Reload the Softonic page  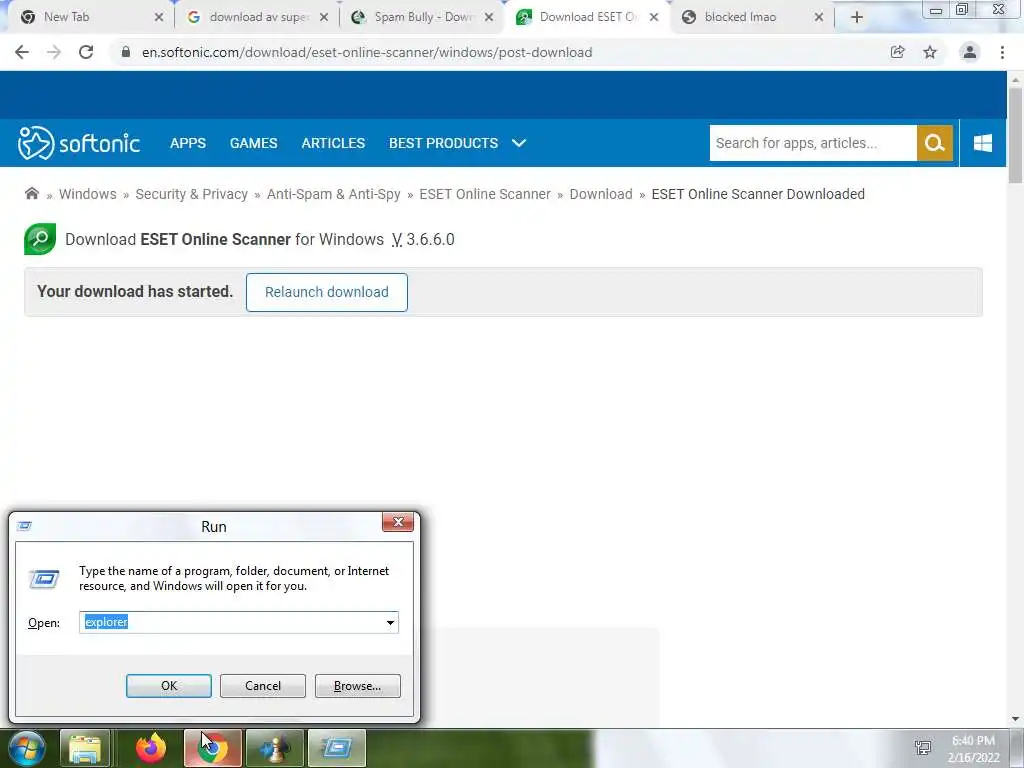(86, 52)
